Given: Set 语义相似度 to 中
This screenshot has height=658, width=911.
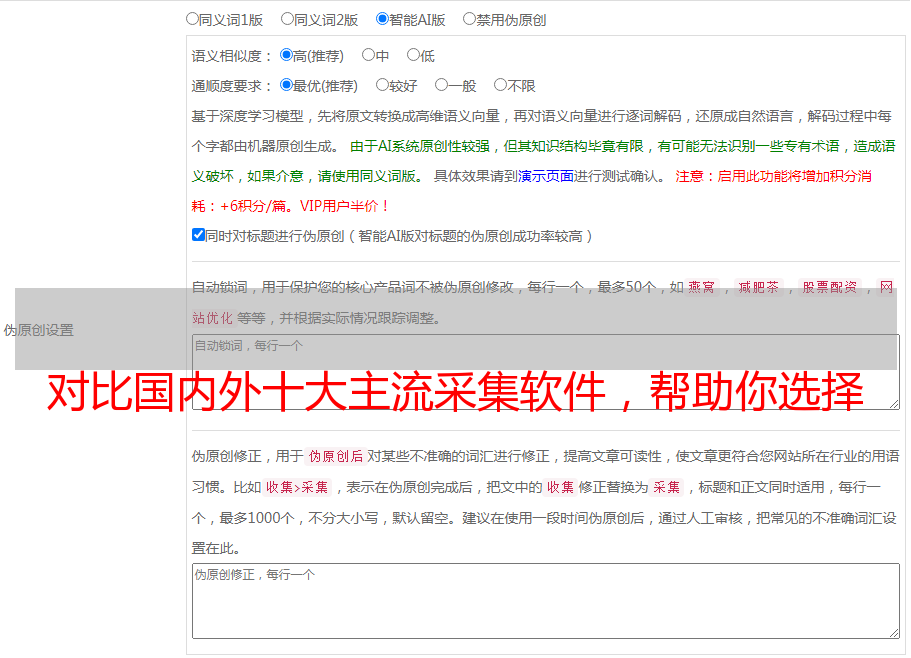Looking at the screenshot, I should (x=369, y=56).
